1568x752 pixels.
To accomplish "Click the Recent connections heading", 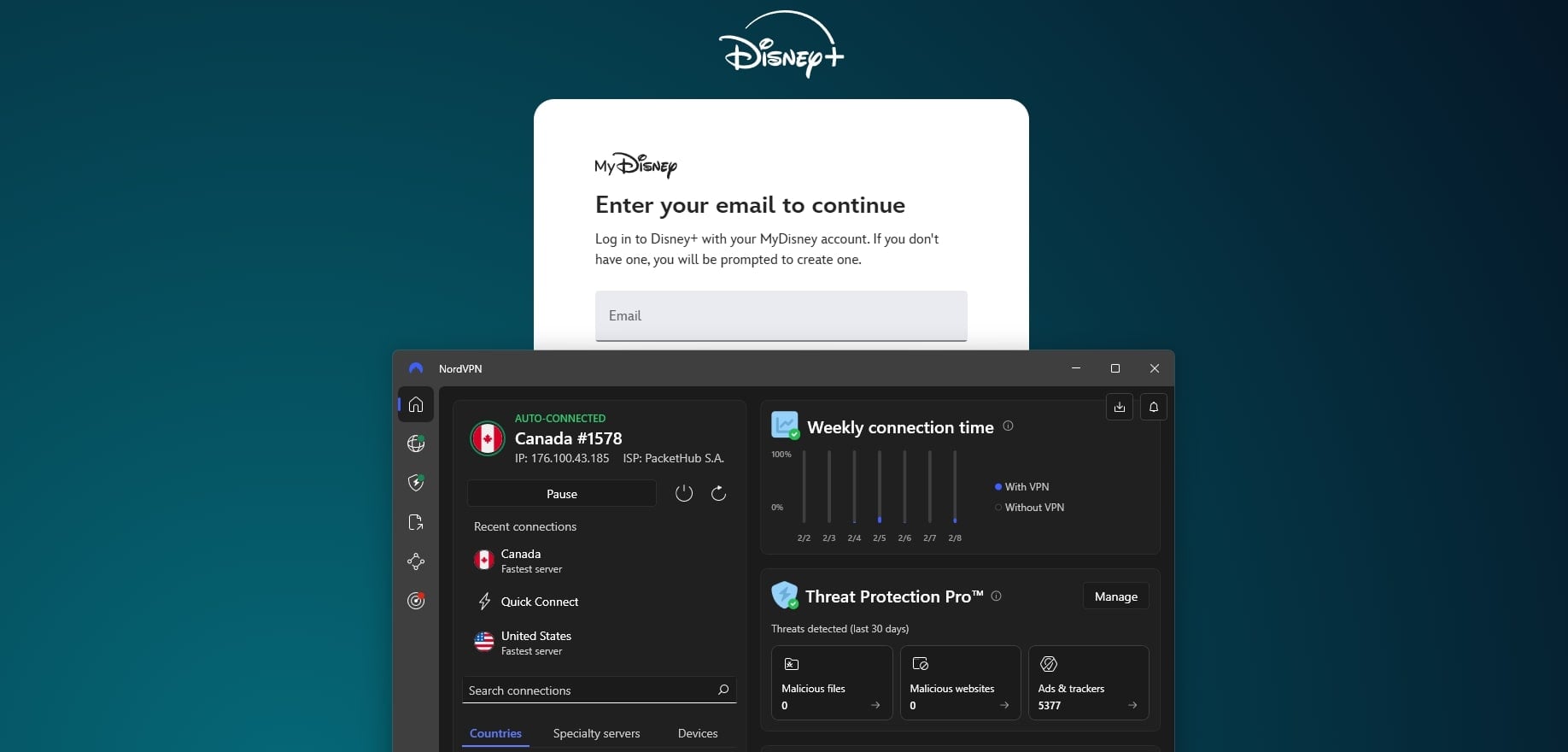I will (x=525, y=526).
